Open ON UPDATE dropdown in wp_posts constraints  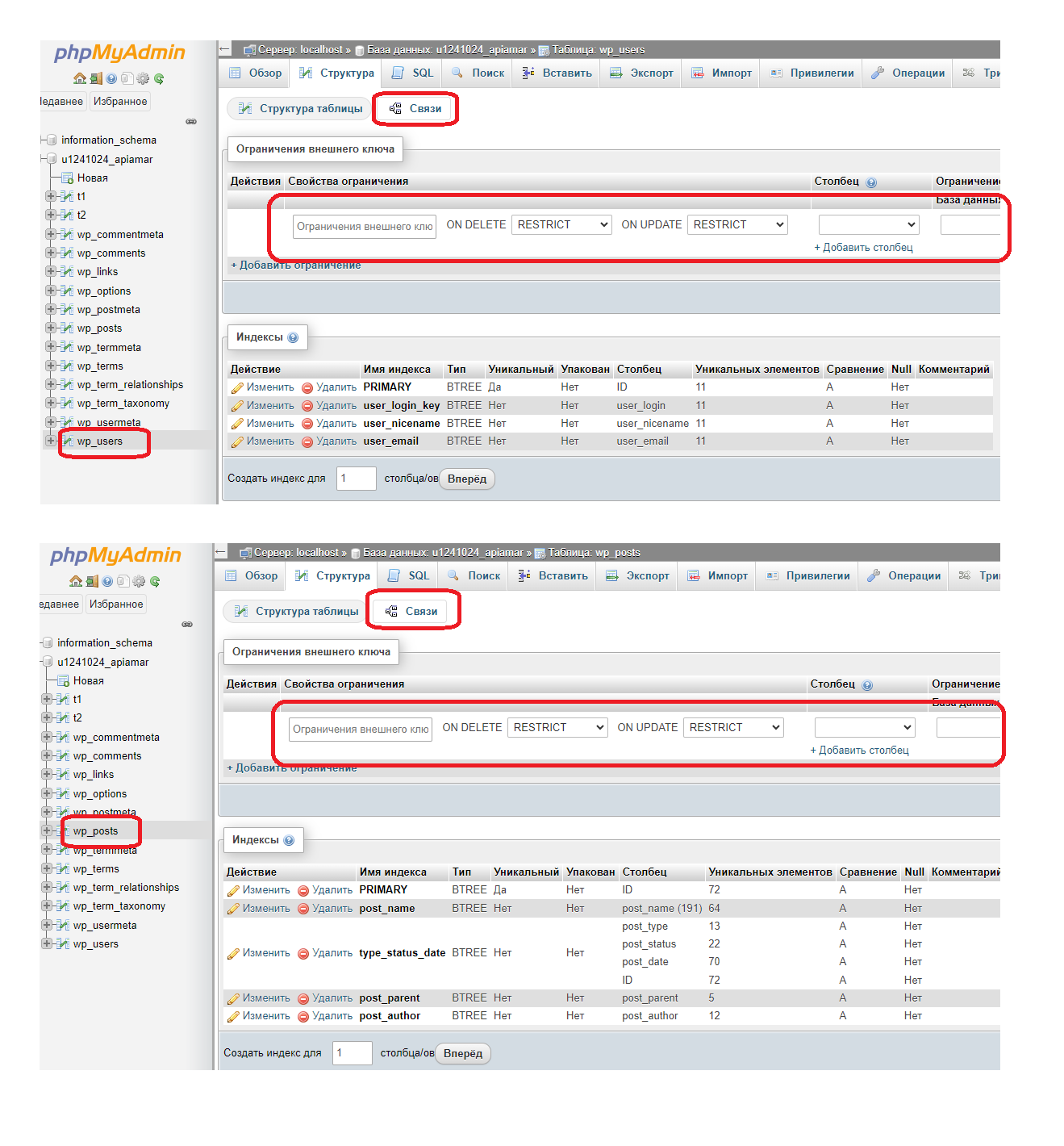pos(733,728)
